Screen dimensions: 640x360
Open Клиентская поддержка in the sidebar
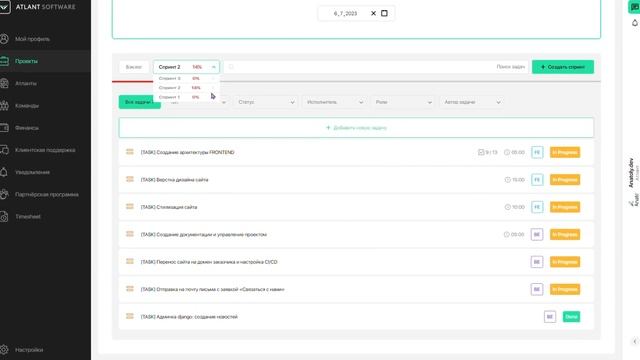45,150
